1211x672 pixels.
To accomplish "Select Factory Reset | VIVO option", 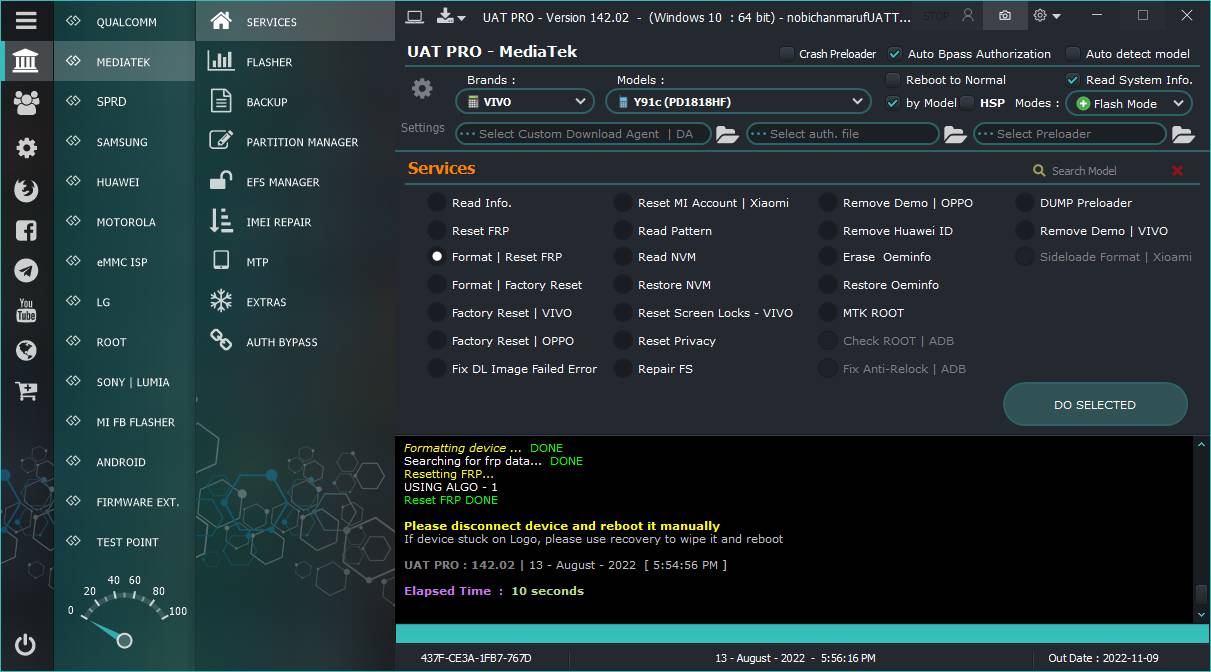I will tap(437, 313).
